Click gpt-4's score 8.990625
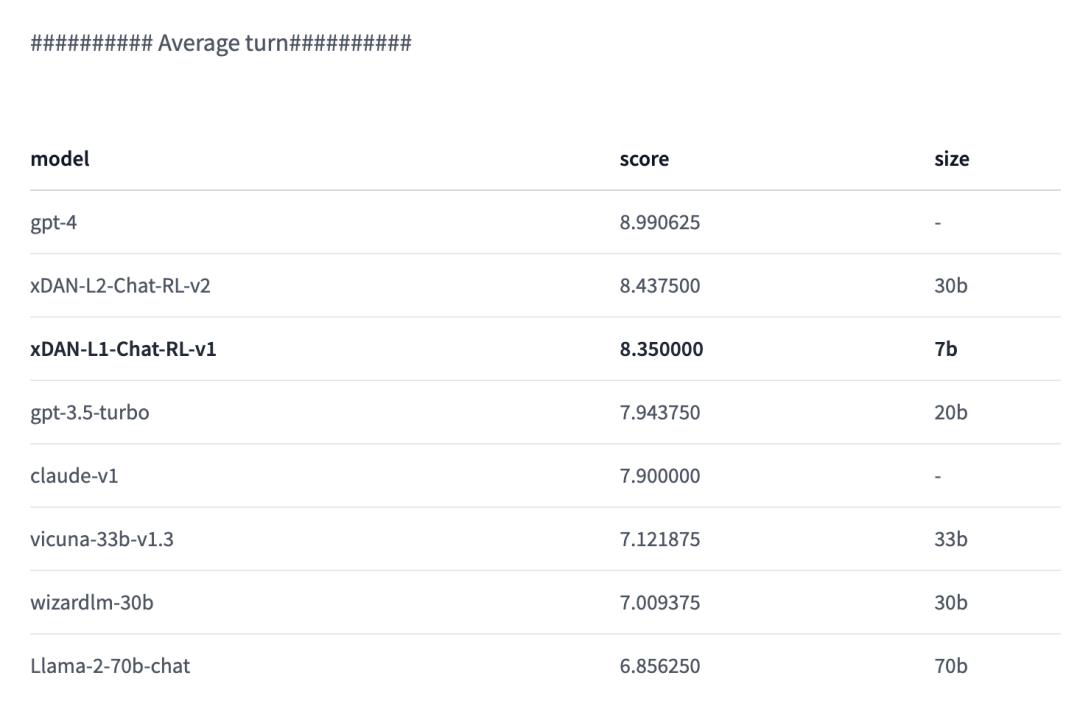This screenshot has width=1080, height=712. click(660, 222)
